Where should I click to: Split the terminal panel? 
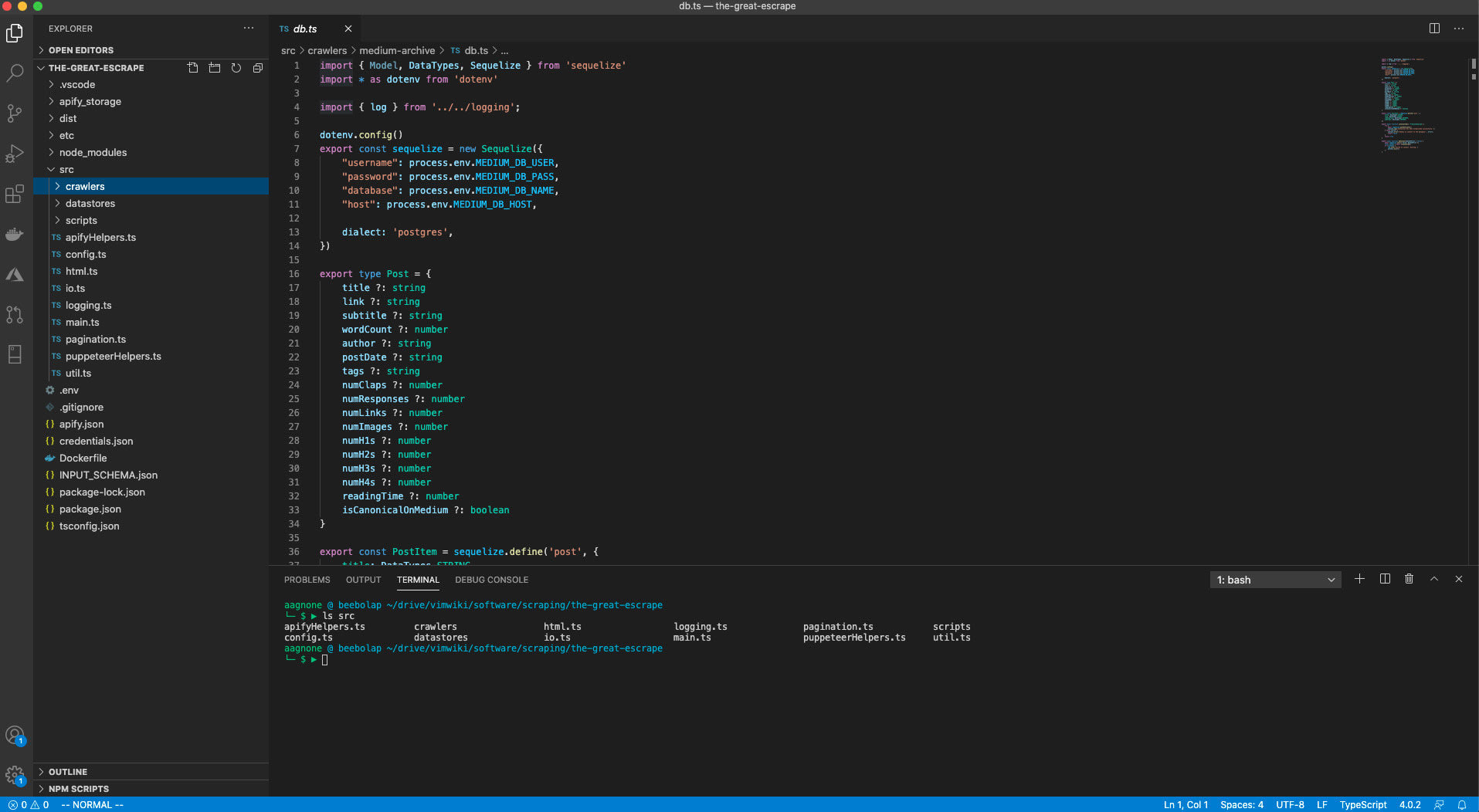click(x=1385, y=579)
